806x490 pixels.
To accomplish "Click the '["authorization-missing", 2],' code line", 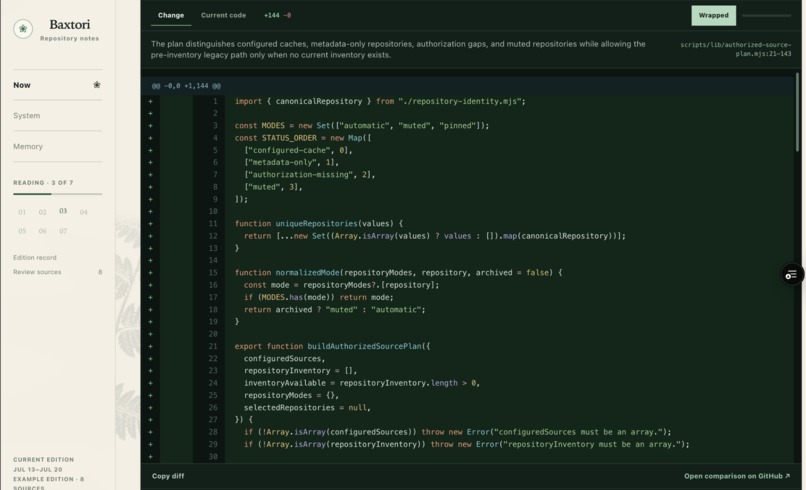I will pos(309,175).
